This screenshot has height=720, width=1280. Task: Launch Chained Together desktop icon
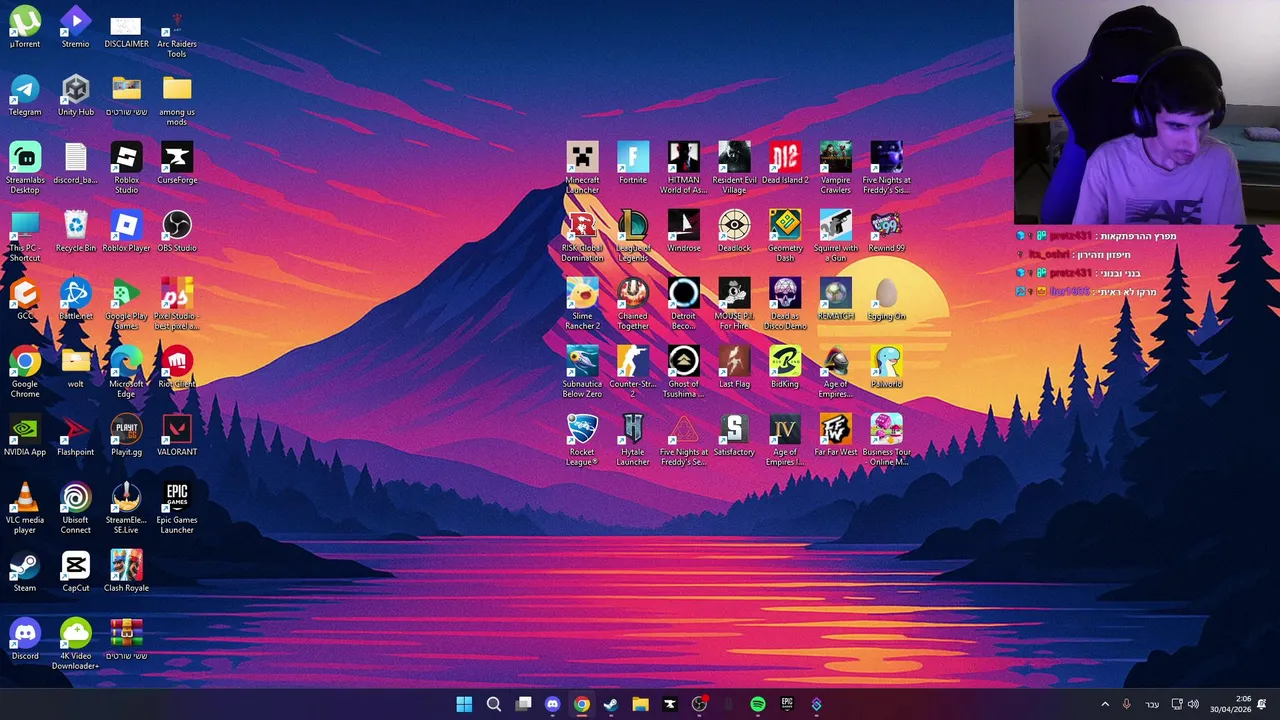click(632, 304)
